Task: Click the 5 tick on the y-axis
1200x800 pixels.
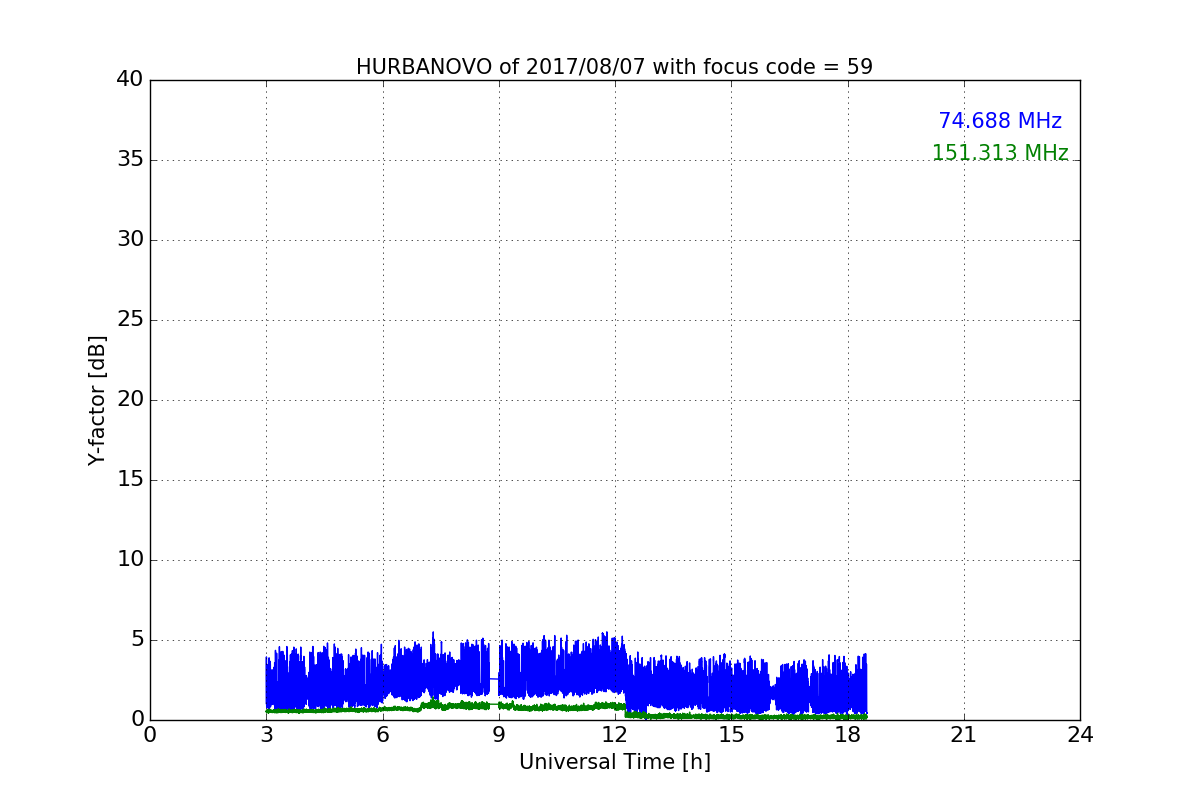Action: (137, 640)
